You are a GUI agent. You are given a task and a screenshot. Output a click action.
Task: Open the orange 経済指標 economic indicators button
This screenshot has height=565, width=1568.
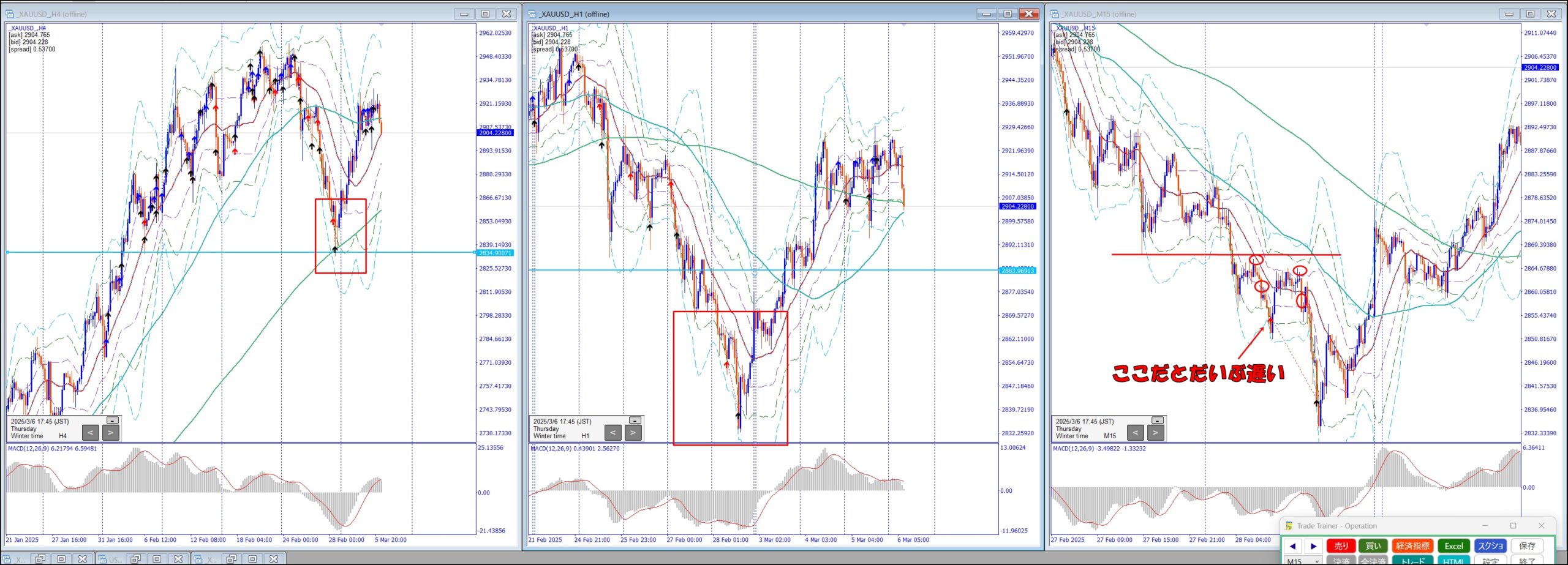tap(1412, 546)
